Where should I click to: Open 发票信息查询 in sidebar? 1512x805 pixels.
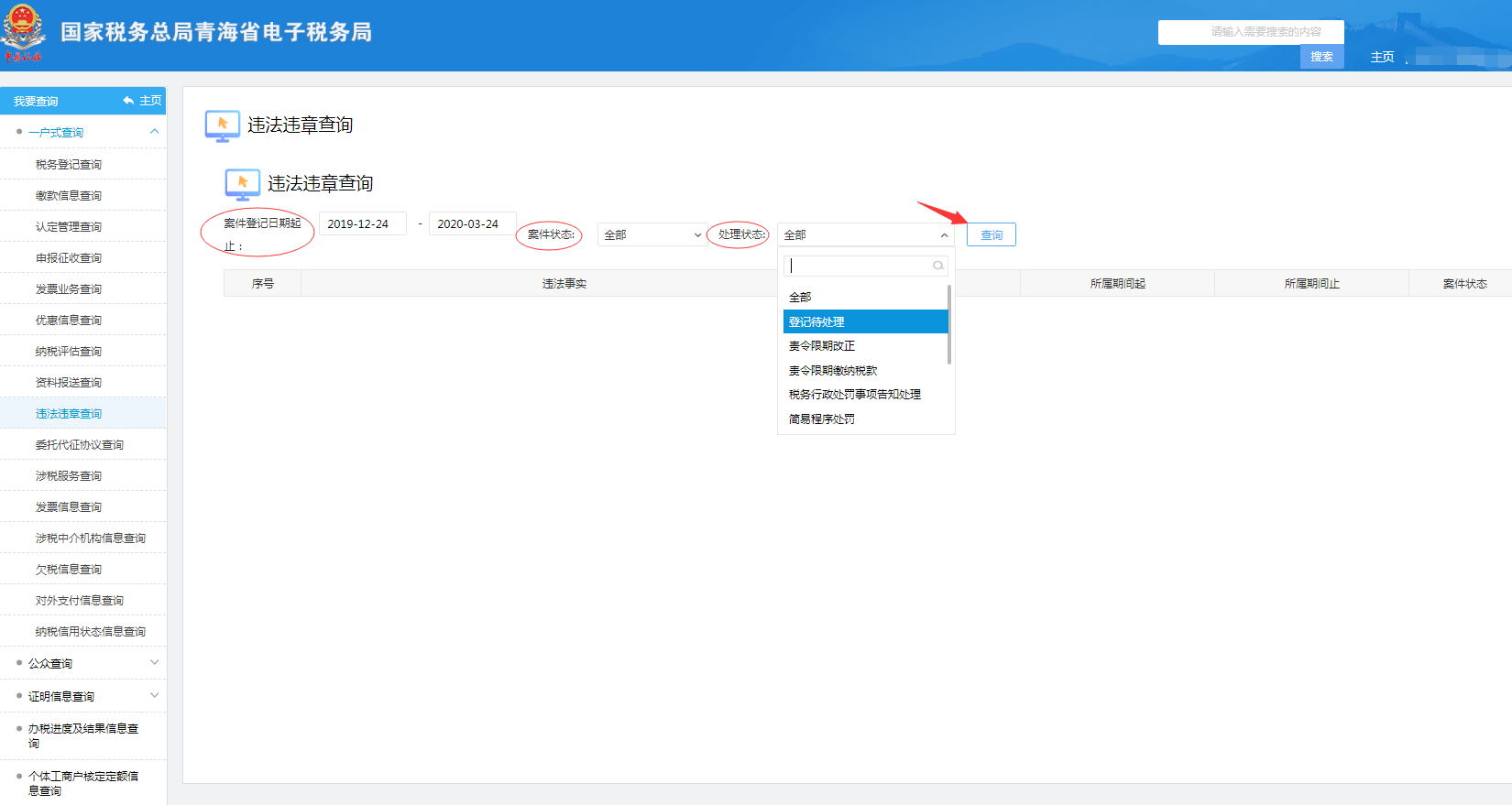[x=69, y=507]
